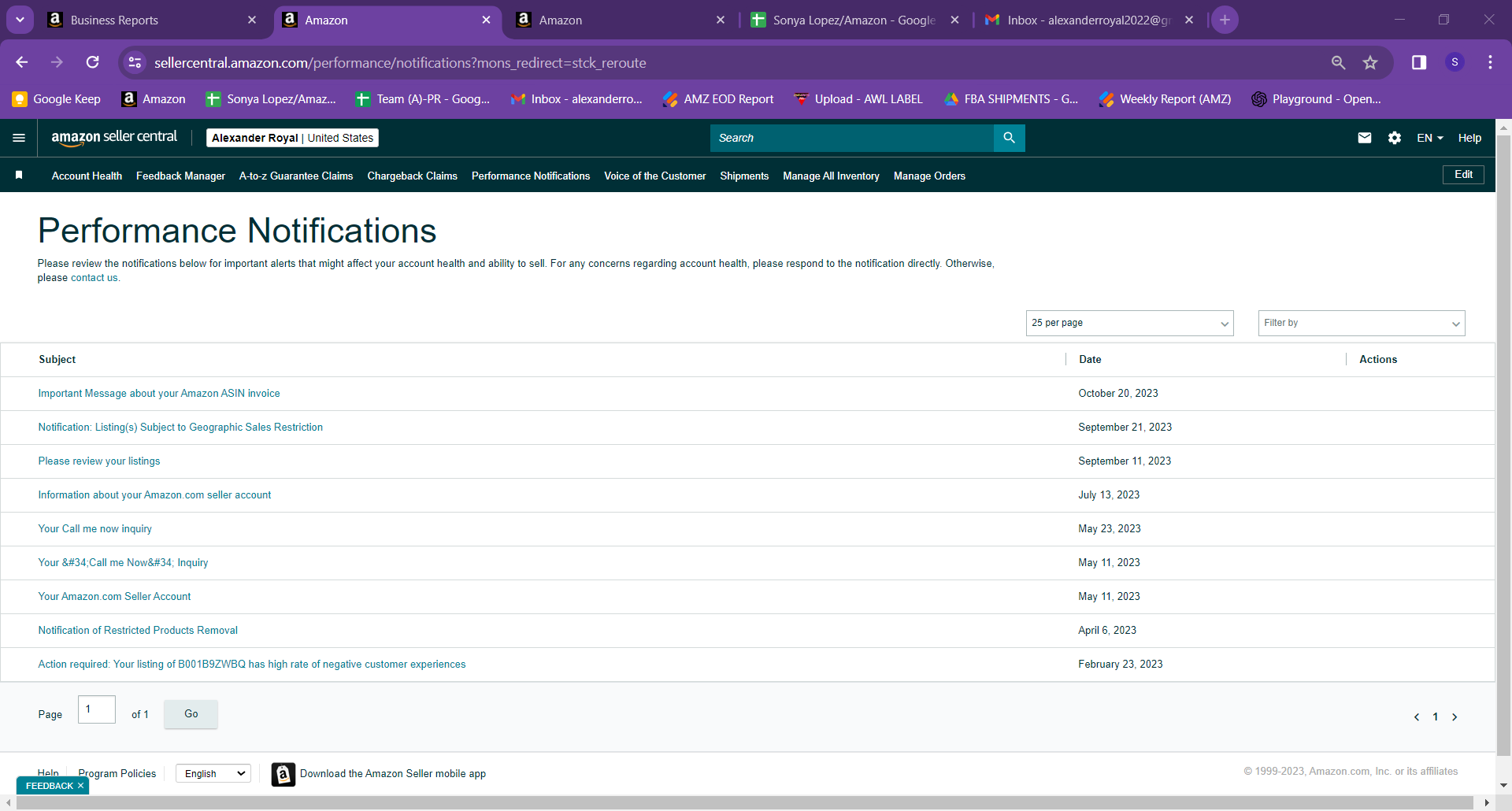The width and height of the screenshot is (1512, 811).
Task: Open the Google Keep bookmark
Action: [57, 99]
